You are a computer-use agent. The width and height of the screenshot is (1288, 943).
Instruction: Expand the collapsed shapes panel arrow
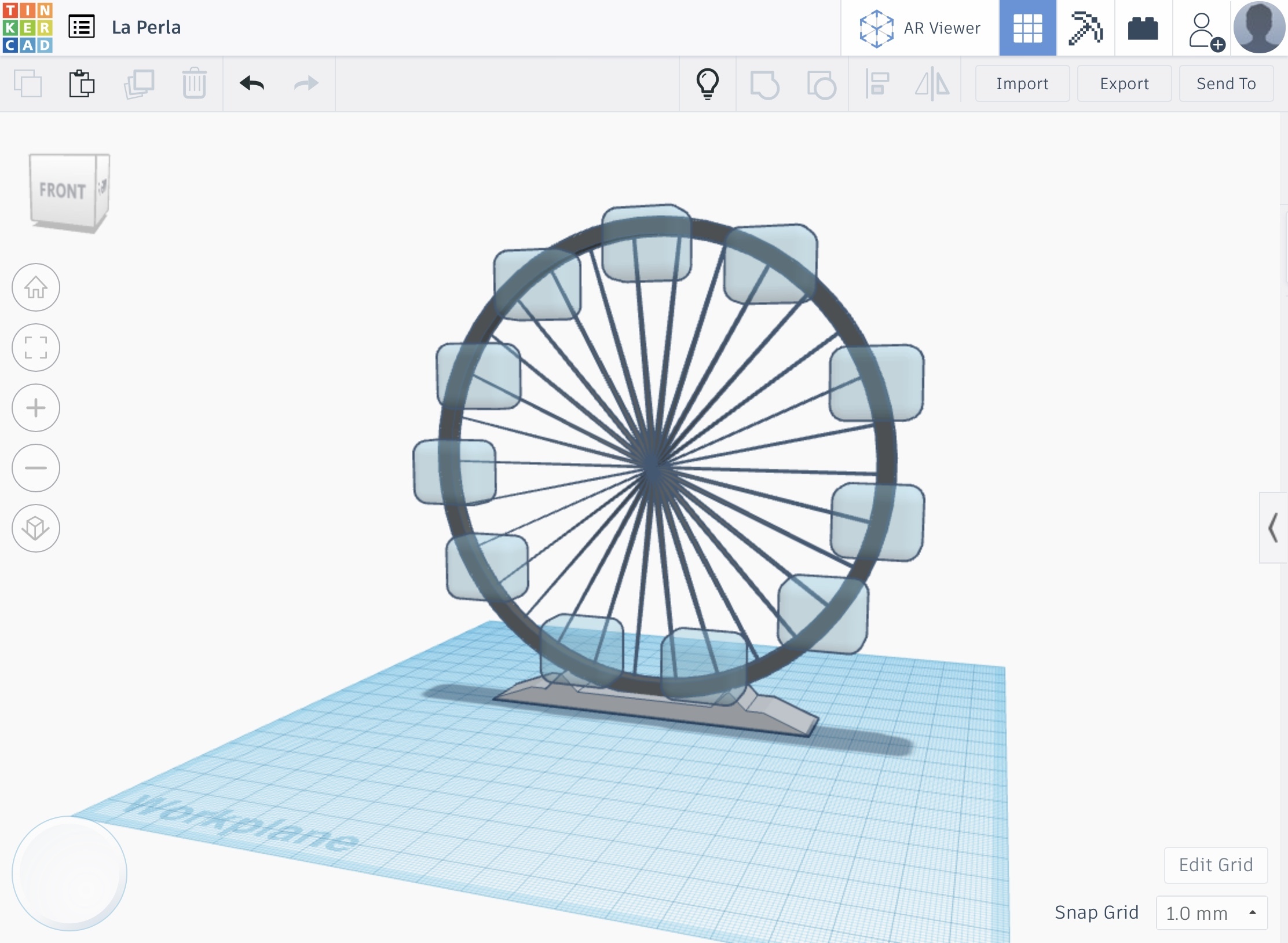coord(1273,528)
